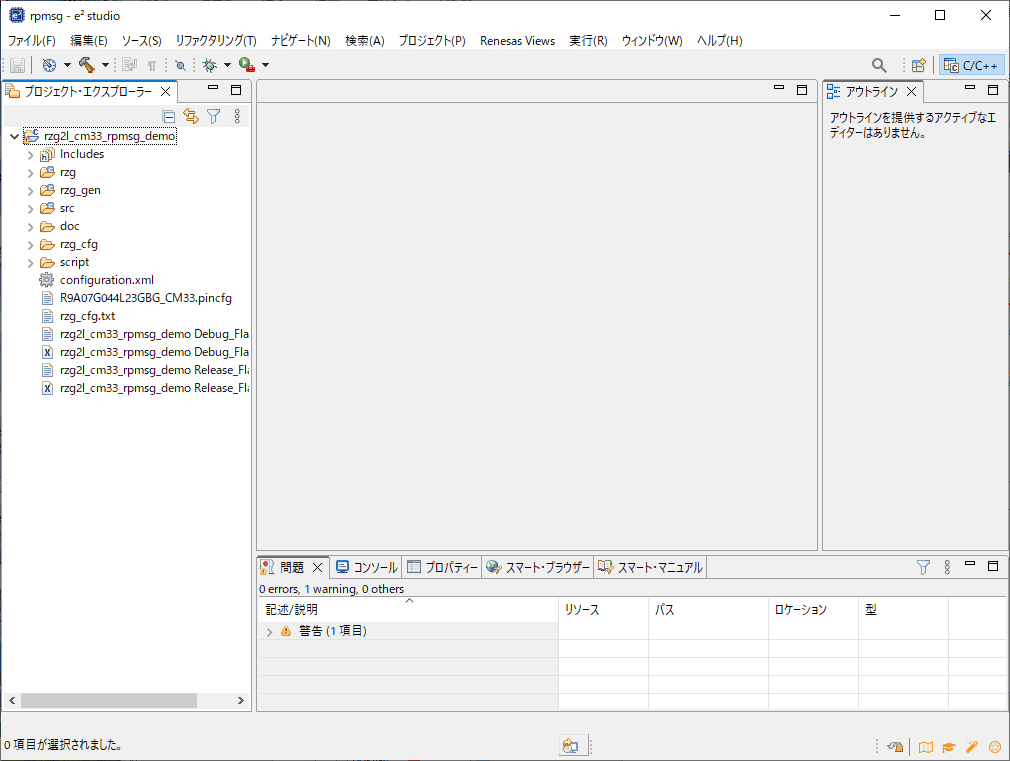Switch to the コンソール tab

[x=367, y=567]
